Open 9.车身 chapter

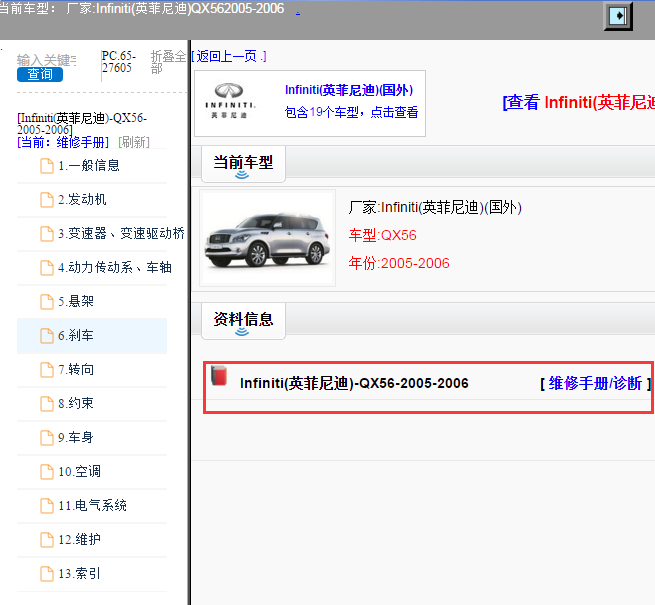tap(76, 438)
